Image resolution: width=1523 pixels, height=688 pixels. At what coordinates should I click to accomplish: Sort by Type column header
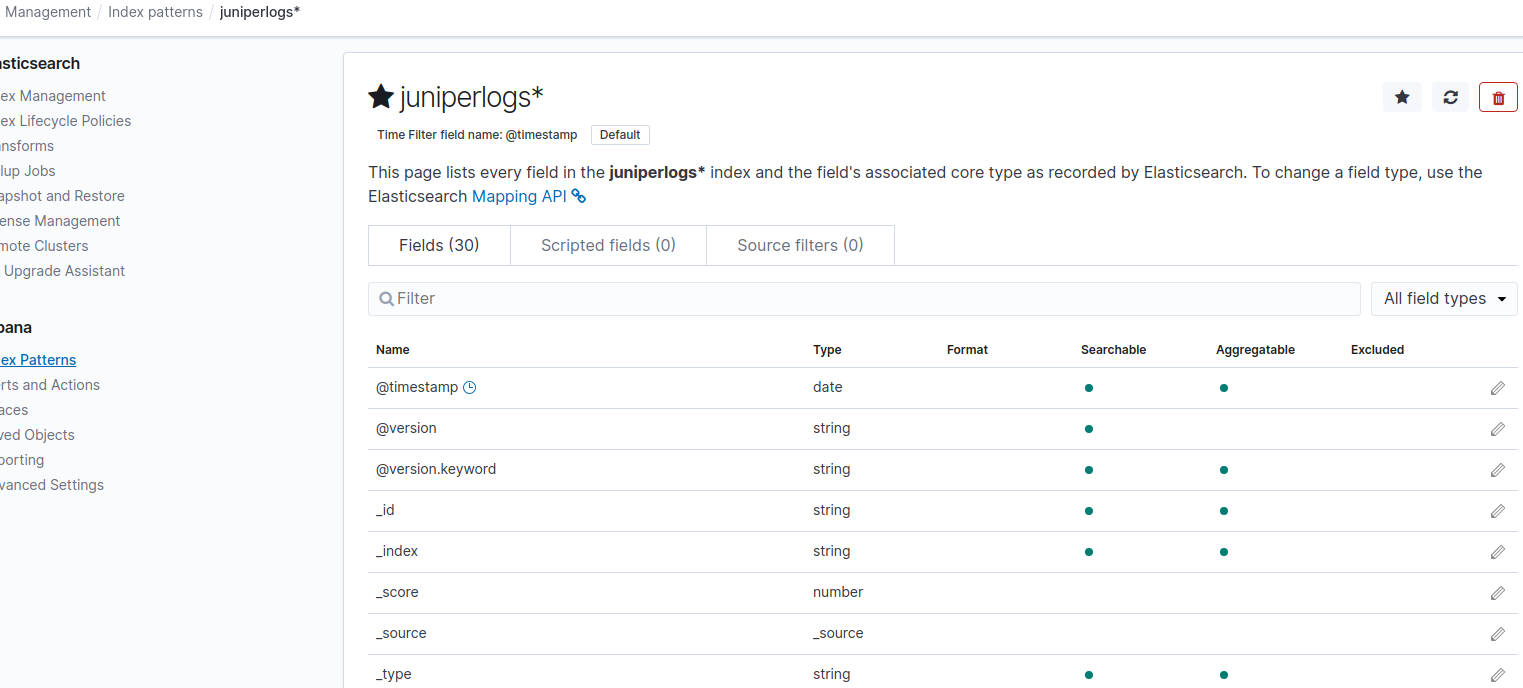(x=827, y=350)
